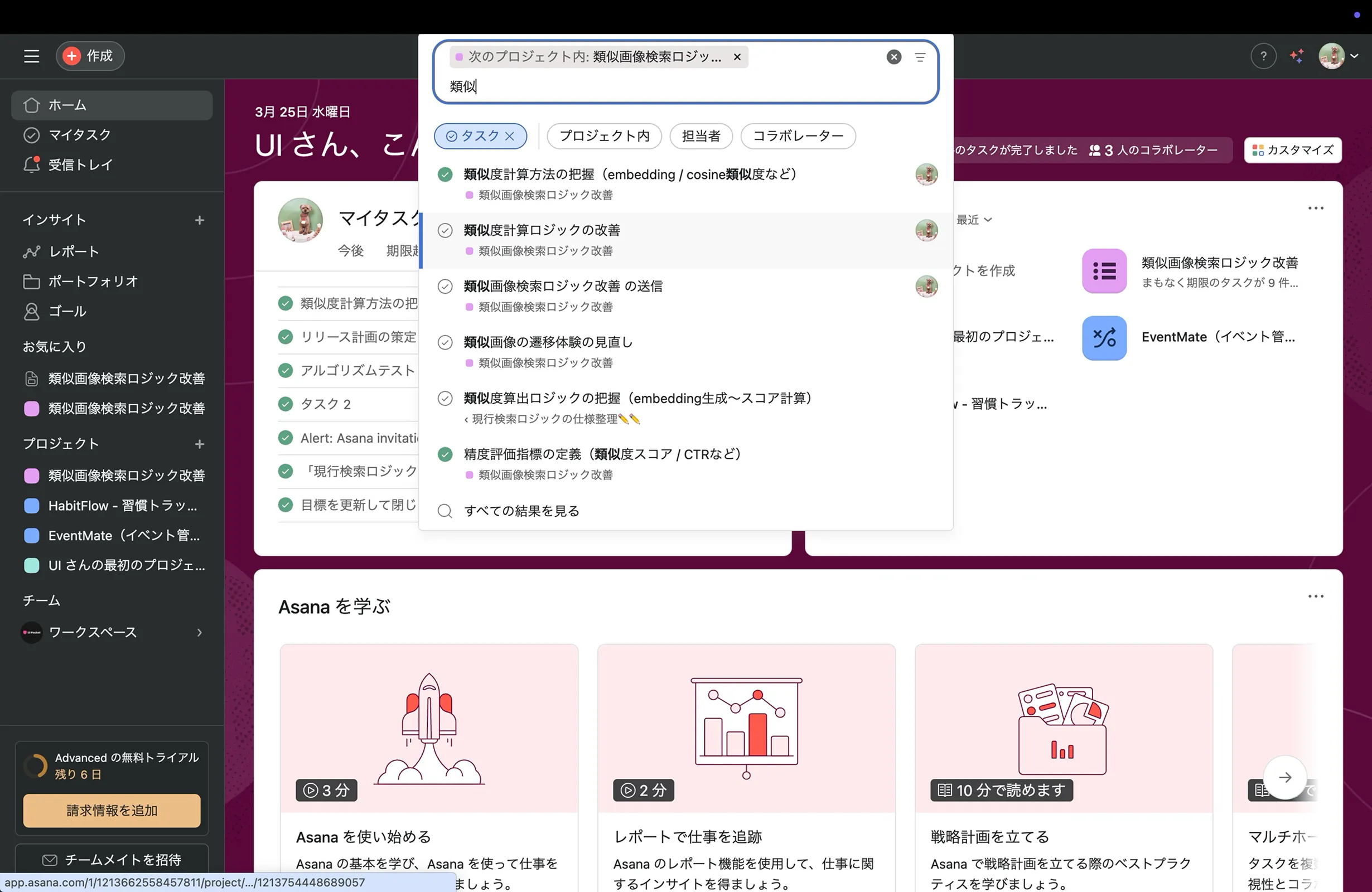
Task: Mark 類似画像の遷移体験の見直し result complete
Action: (445, 342)
